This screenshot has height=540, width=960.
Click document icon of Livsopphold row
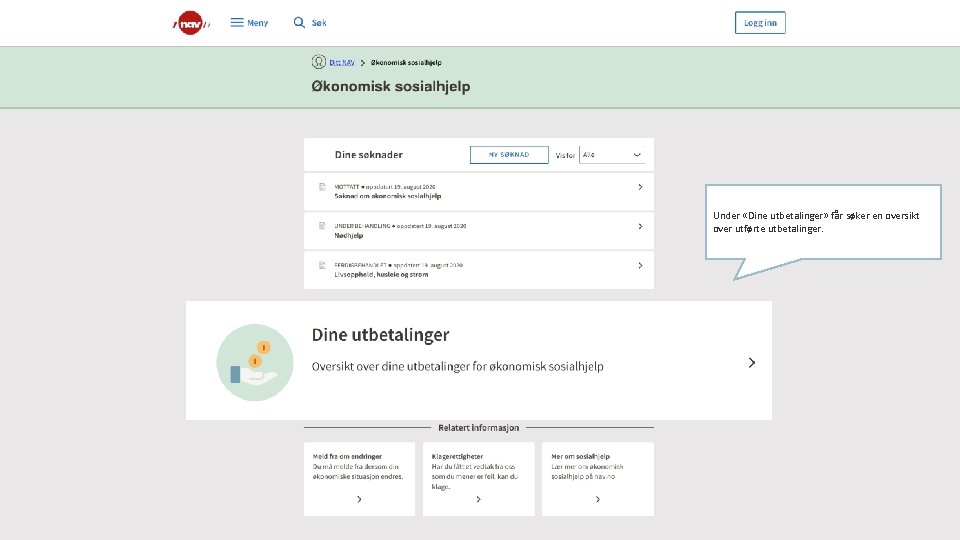322,265
